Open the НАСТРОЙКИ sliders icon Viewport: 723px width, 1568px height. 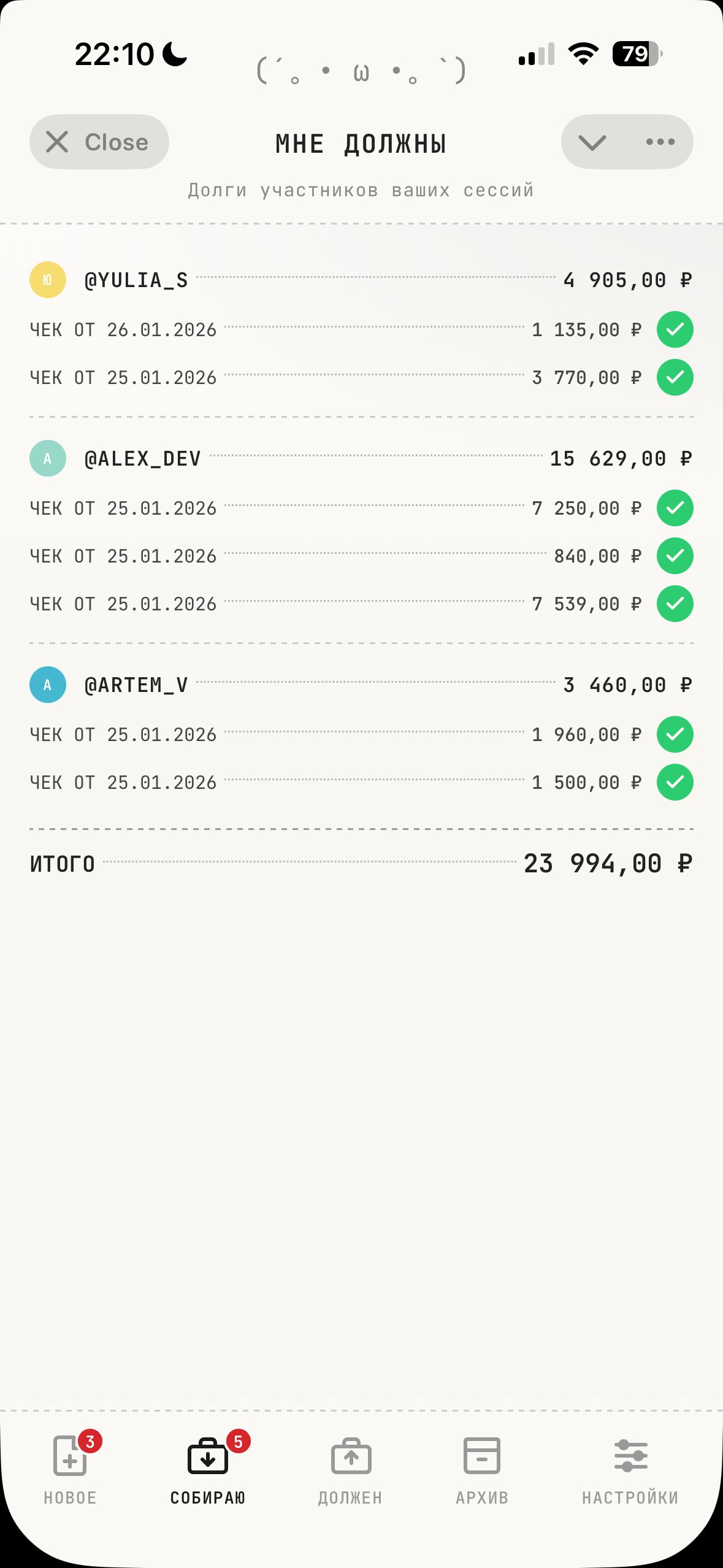[630, 1455]
